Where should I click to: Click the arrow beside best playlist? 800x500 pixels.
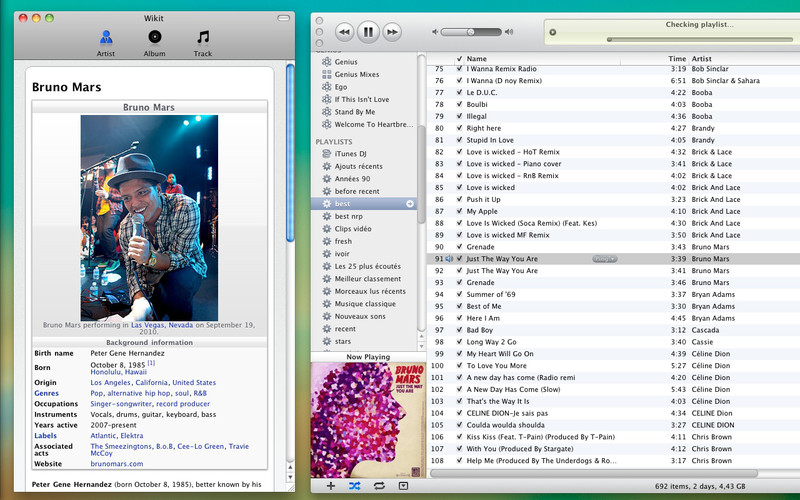(x=410, y=204)
